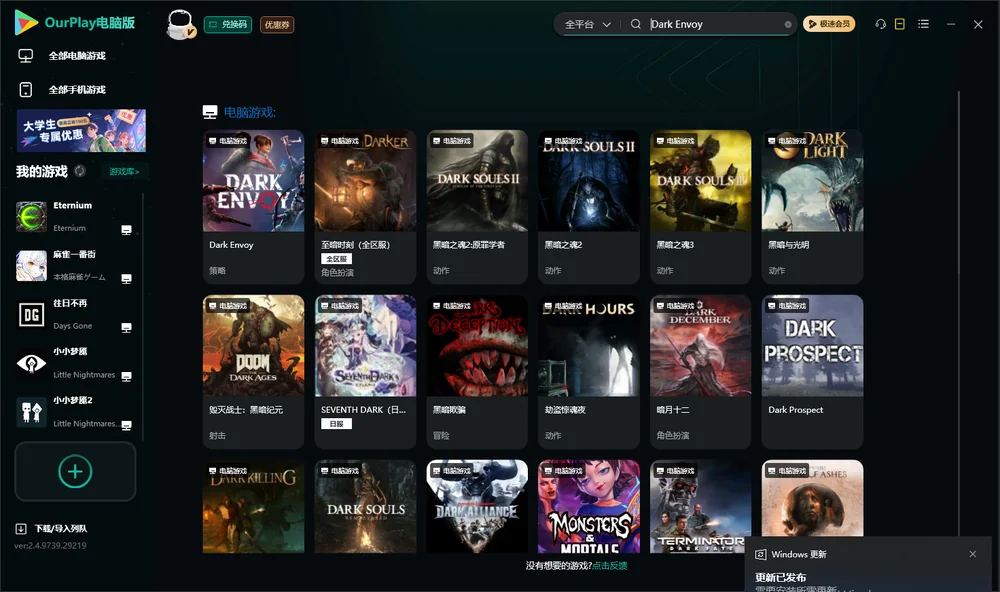1000x592 pixels.
Task: Open the 黑暗与光明 game card
Action: click(812, 207)
